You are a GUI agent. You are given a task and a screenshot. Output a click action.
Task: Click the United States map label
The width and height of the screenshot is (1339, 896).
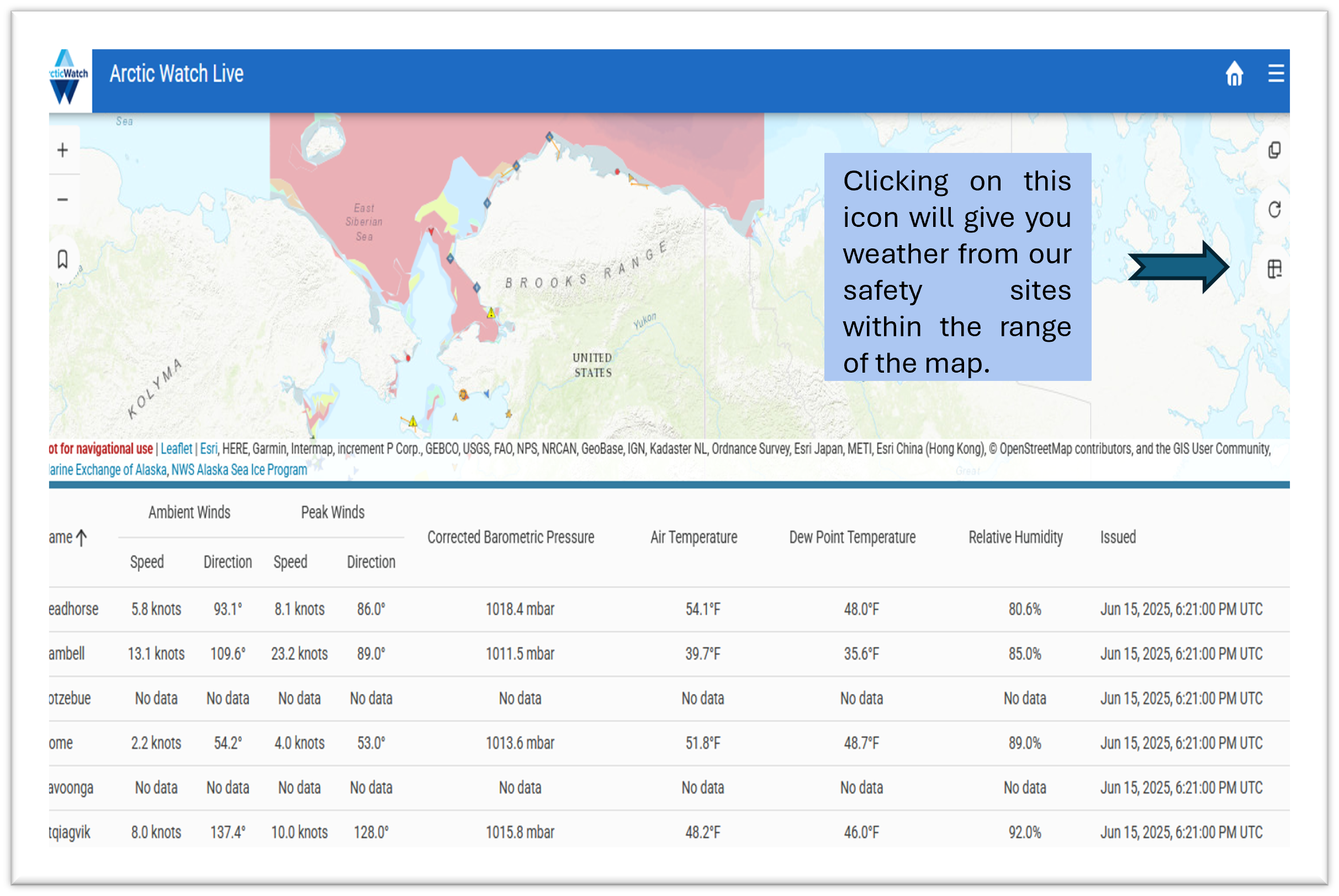point(592,365)
